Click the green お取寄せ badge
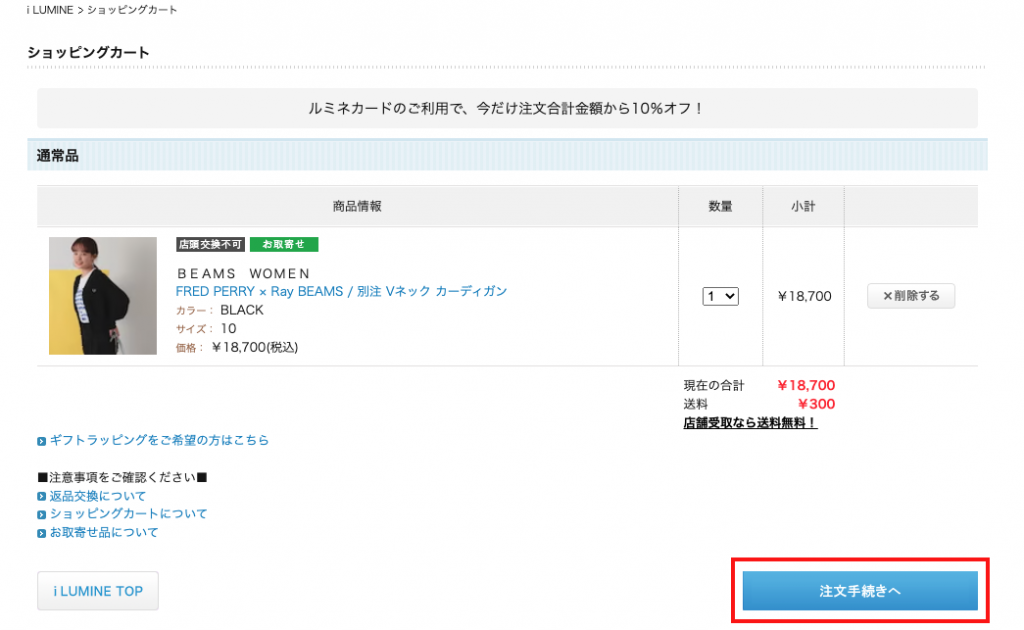This screenshot has width=1024, height=630. pyautogui.click(x=284, y=244)
